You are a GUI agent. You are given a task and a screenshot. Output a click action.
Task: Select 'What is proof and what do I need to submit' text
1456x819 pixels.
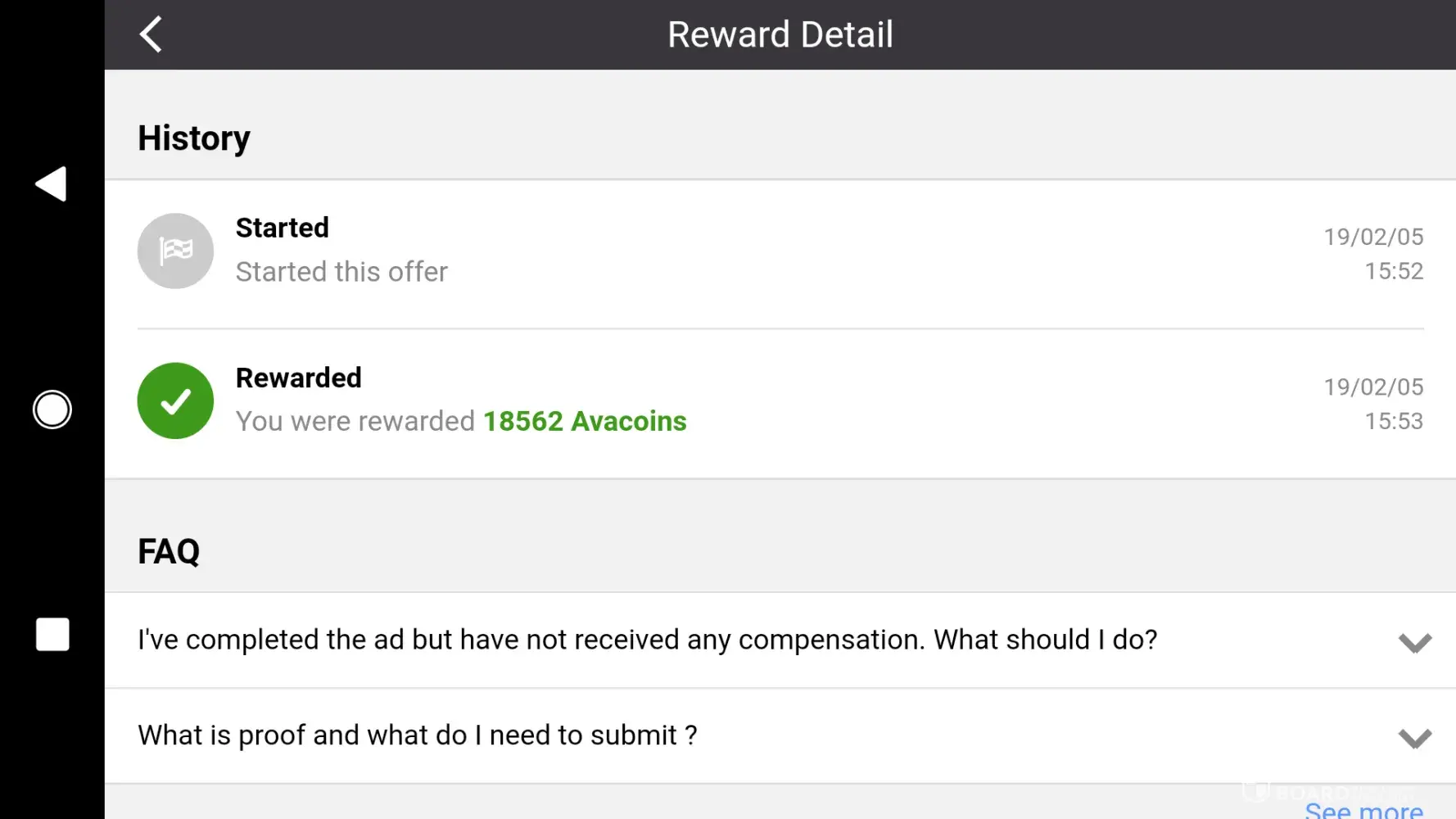[417, 735]
